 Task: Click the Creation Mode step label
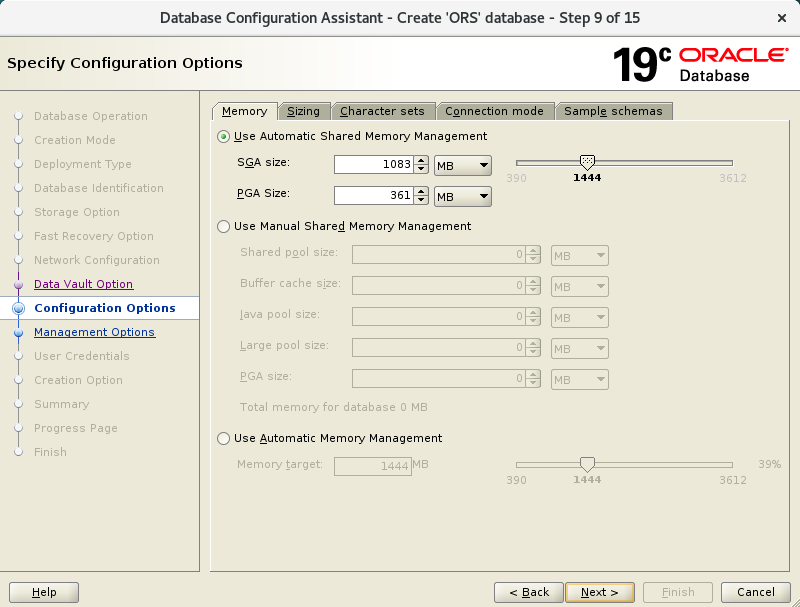[x=75, y=140]
